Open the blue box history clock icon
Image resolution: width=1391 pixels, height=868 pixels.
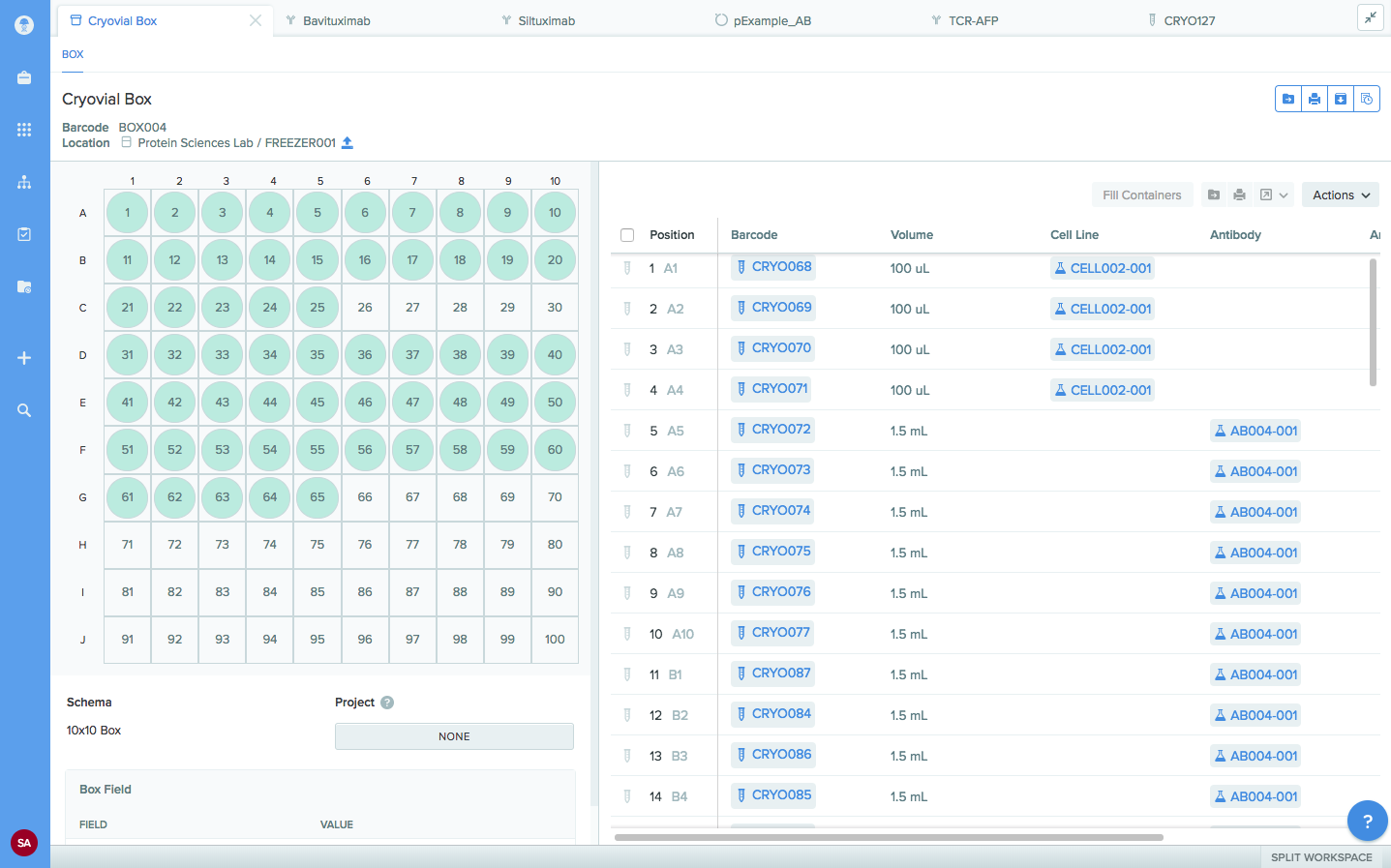click(1367, 99)
